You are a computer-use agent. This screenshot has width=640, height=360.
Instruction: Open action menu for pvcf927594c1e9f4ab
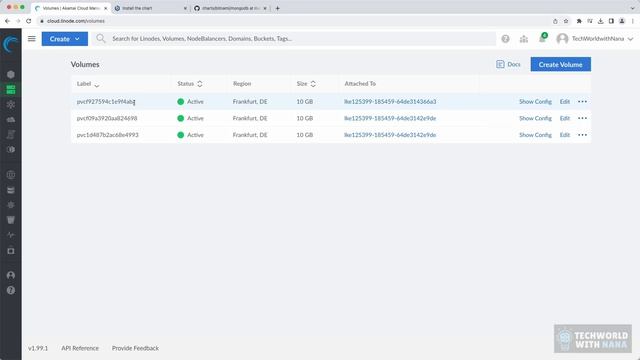pyautogui.click(x=582, y=102)
